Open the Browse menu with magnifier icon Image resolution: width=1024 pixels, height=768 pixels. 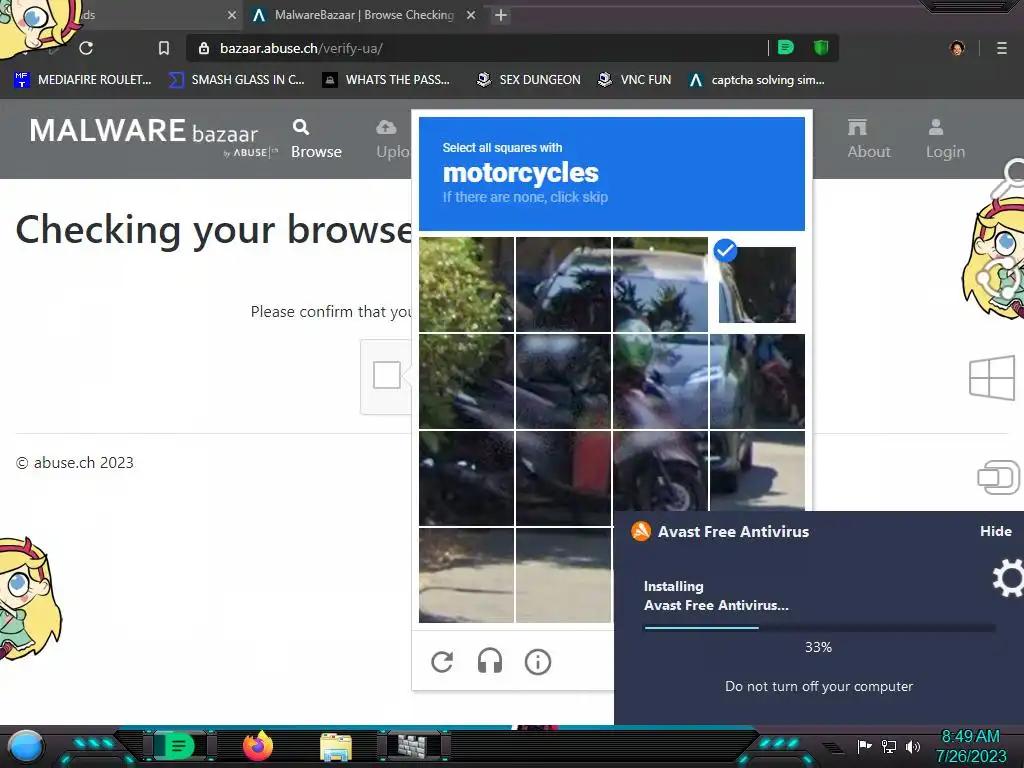(x=316, y=139)
